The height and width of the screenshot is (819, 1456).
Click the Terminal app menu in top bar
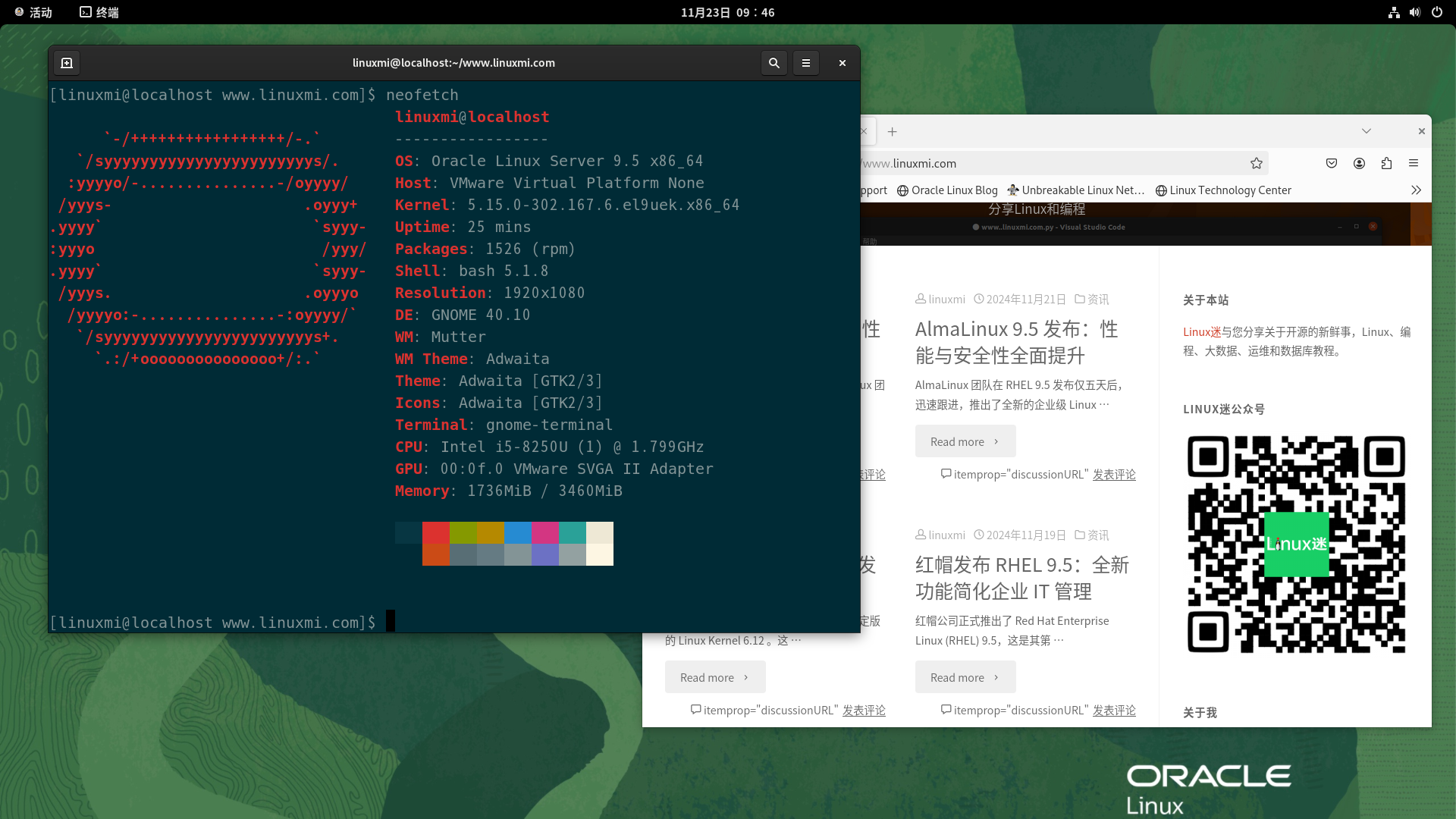99,12
